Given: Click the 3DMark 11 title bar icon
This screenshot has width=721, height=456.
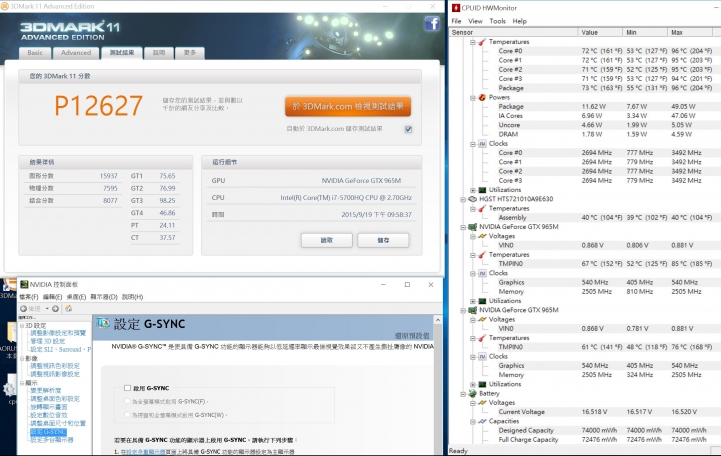Looking at the screenshot, I should [5, 6].
